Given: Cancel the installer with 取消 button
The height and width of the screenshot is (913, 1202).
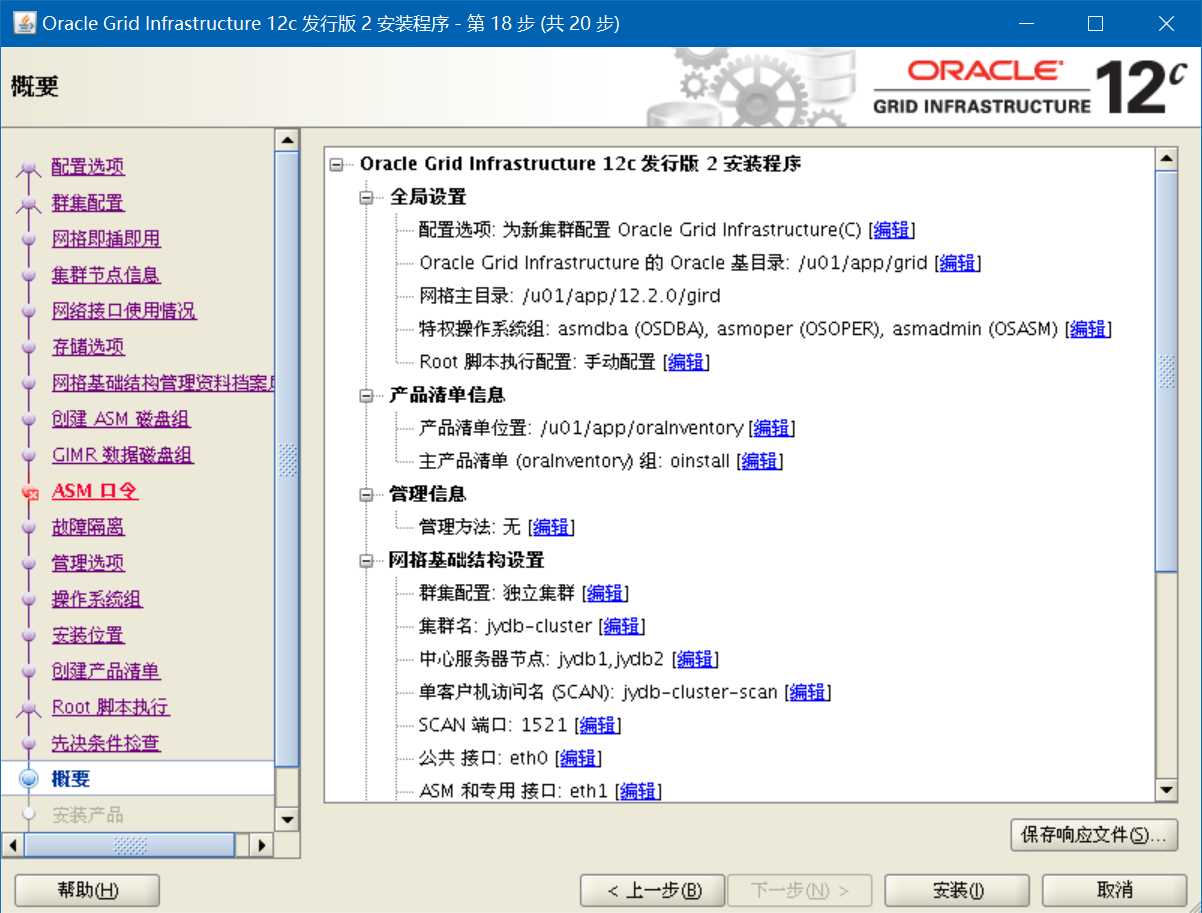Looking at the screenshot, I should tap(1115, 890).
